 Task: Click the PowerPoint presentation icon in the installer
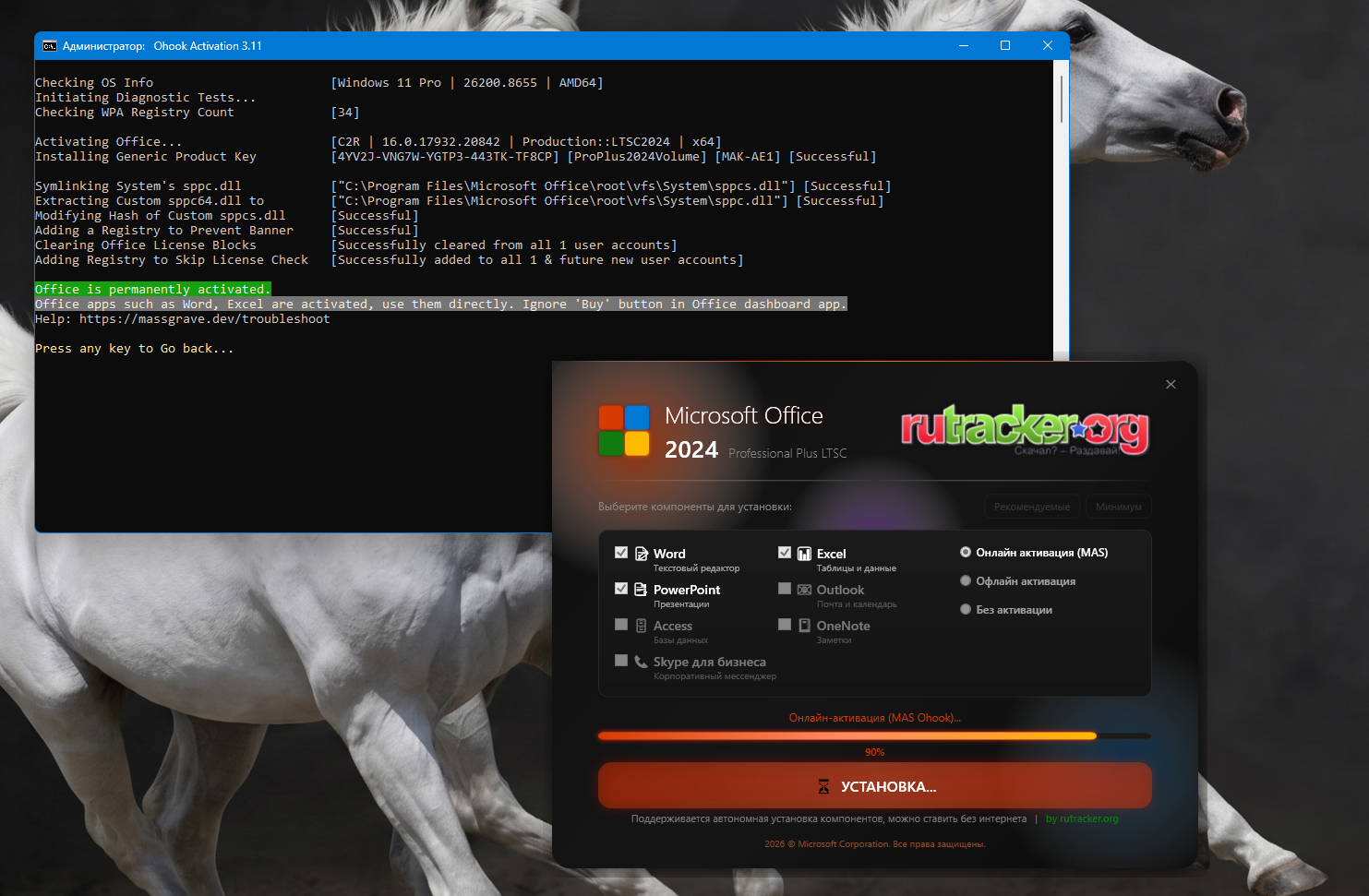pos(641,589)
